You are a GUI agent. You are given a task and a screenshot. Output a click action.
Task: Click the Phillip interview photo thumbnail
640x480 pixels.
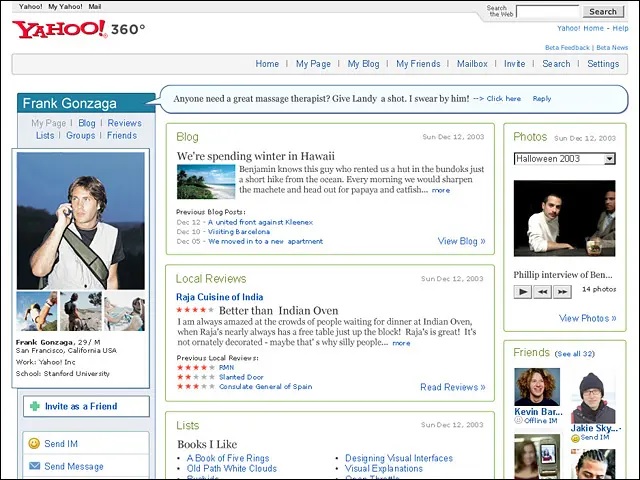click(x=564, y=219)
